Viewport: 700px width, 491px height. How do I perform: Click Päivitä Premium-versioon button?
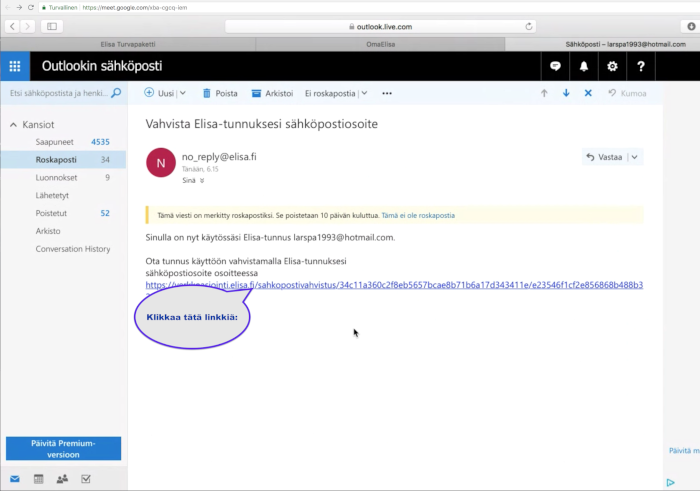click(63, 448)
